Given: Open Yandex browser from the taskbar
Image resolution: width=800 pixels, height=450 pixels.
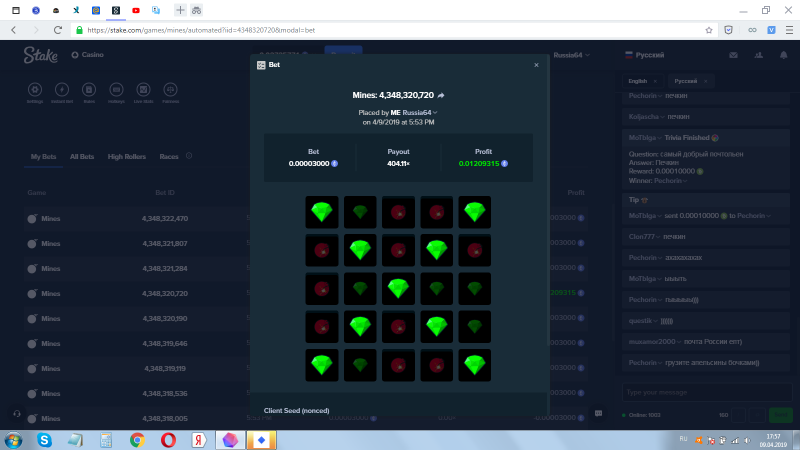Looking at the screenshot, I should pos(198,440).
